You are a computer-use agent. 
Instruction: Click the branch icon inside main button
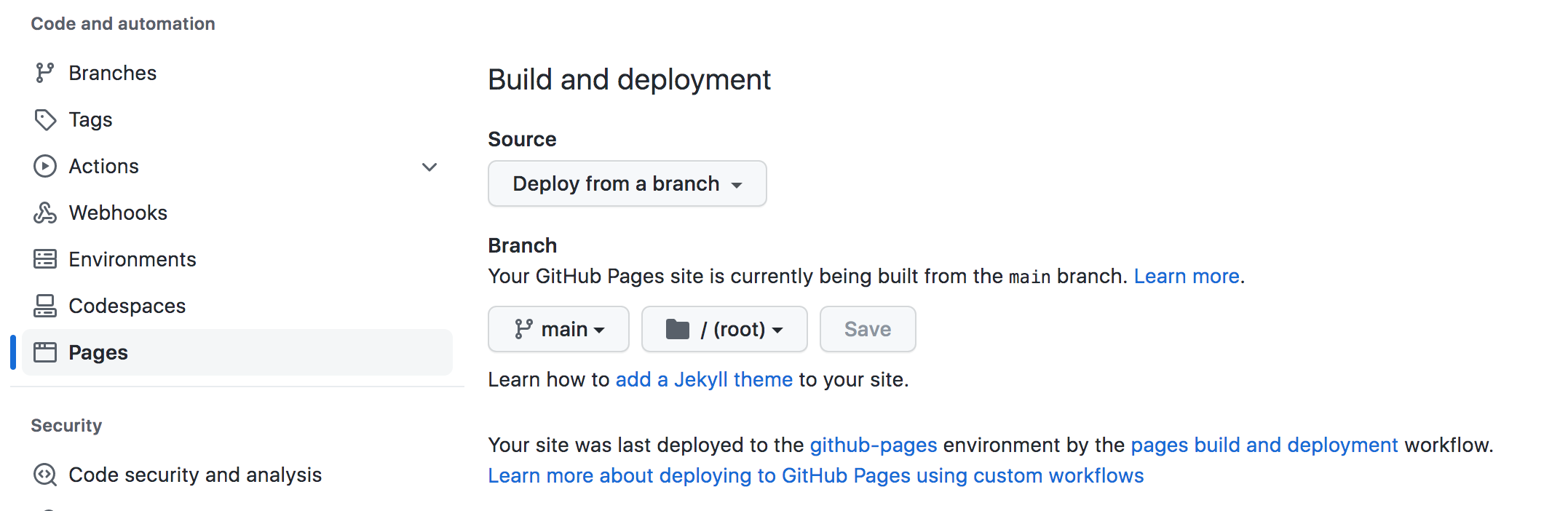[523, 329]
